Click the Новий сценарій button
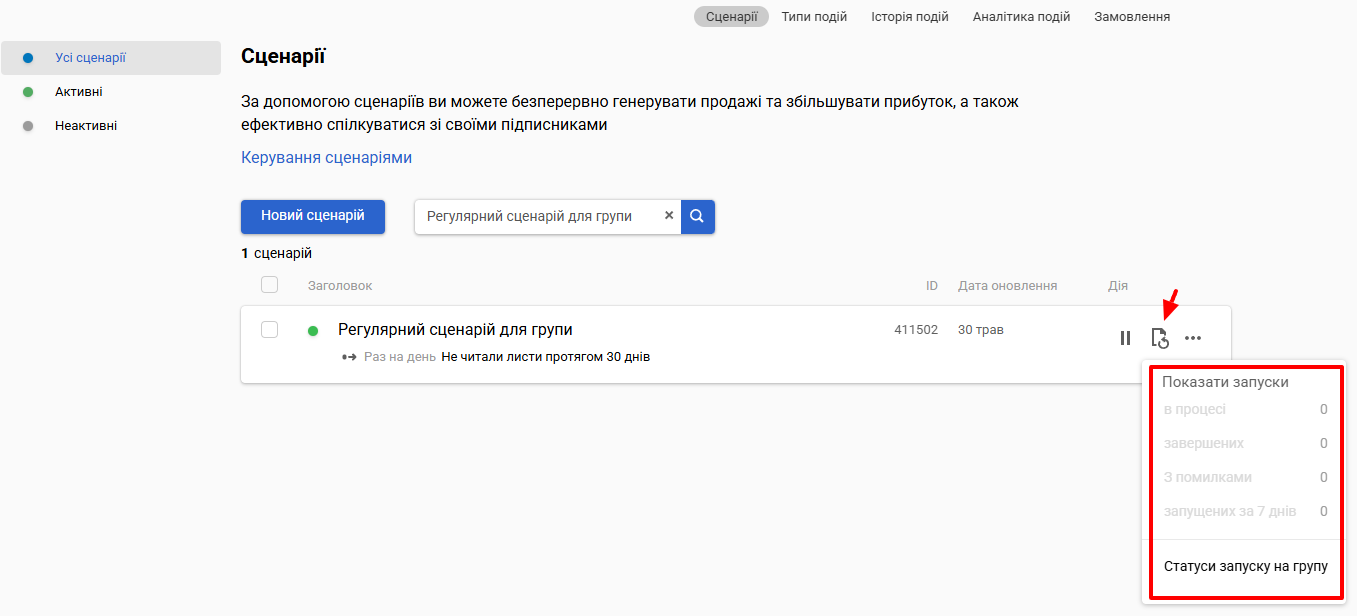This screenshot has width=1357, height=616. coord(313,216)
